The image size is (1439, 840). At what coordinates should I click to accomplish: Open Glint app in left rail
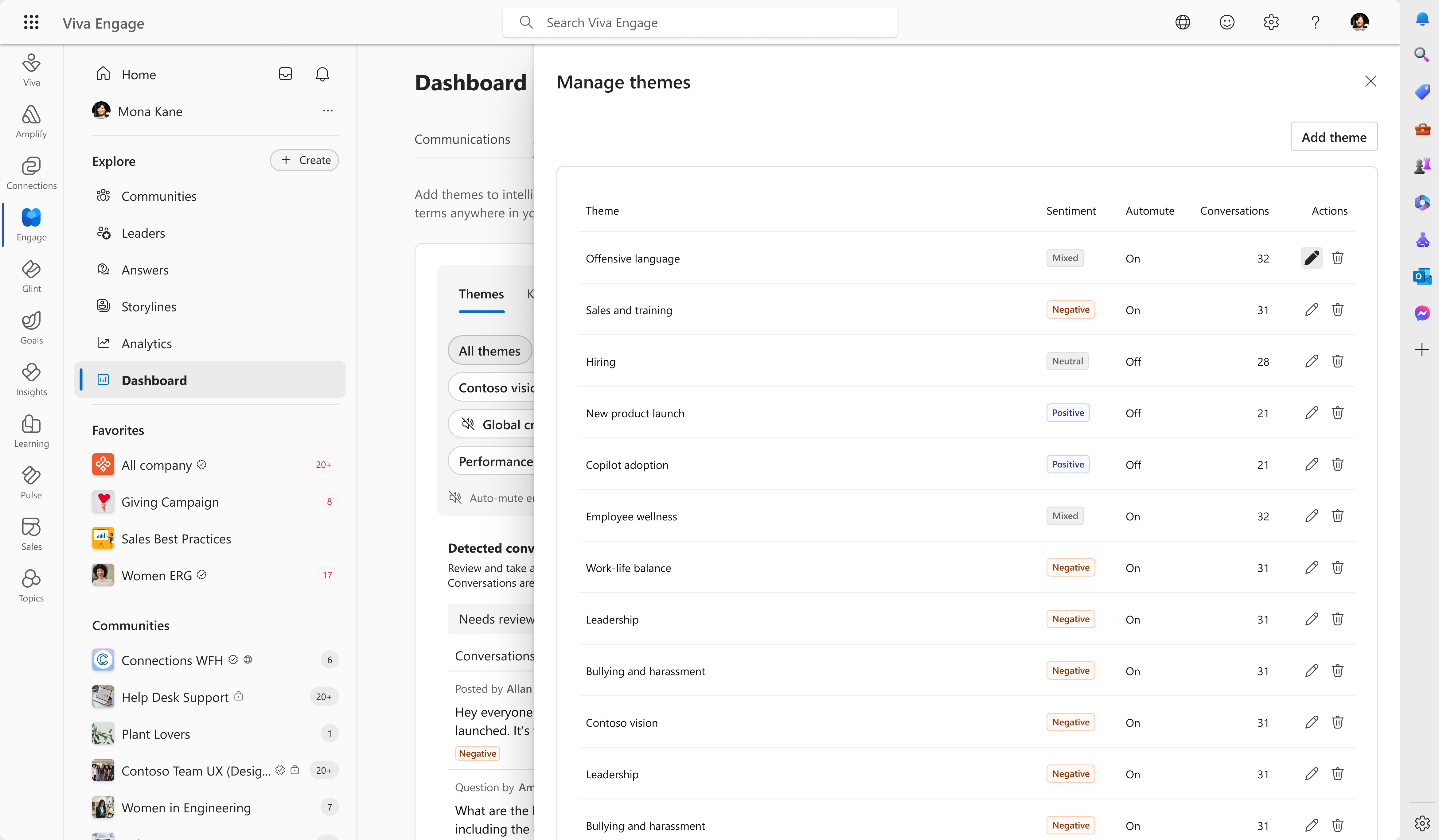31,276
